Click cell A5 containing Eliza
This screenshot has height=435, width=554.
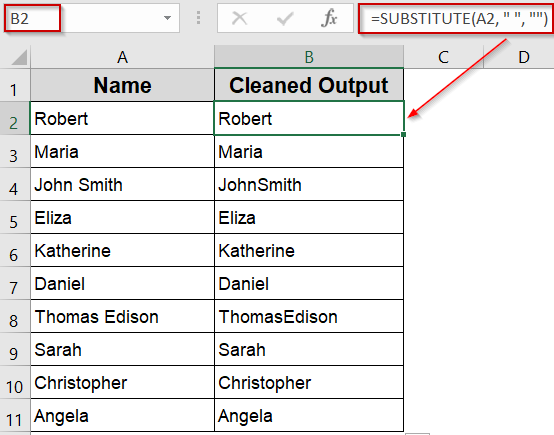pos(122,217)
